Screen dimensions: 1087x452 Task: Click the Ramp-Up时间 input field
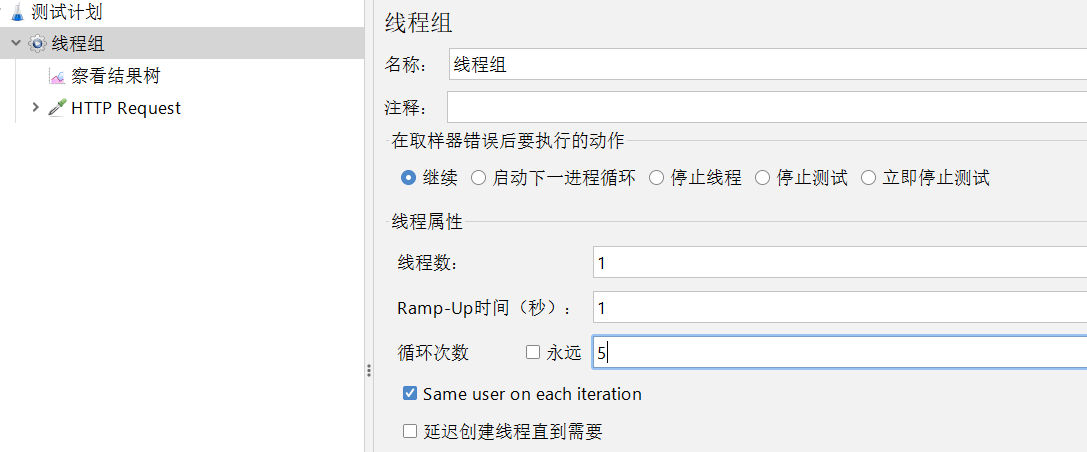[x=838, y=308]
